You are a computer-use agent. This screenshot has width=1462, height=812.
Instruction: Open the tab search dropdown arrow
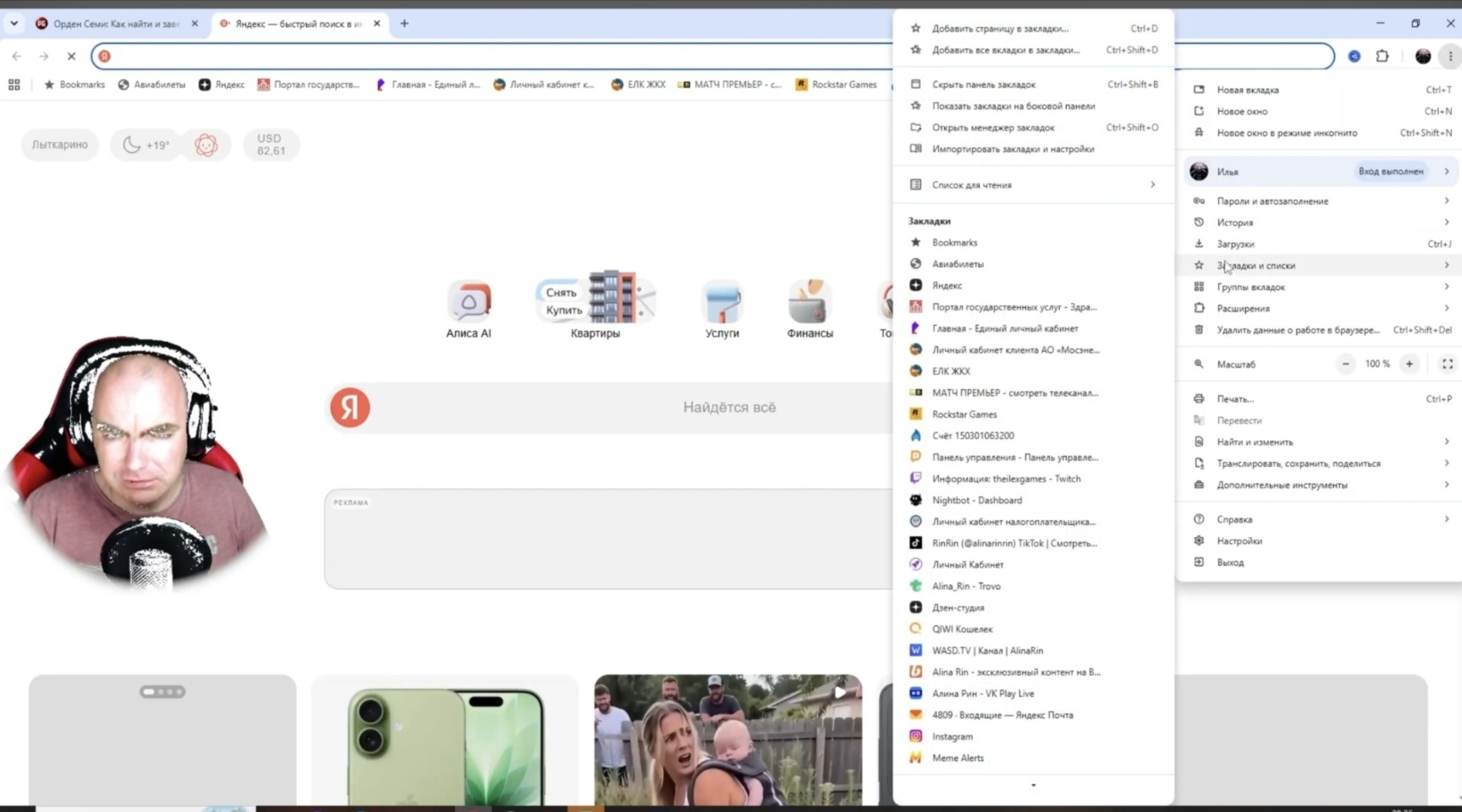click(14, 24)
